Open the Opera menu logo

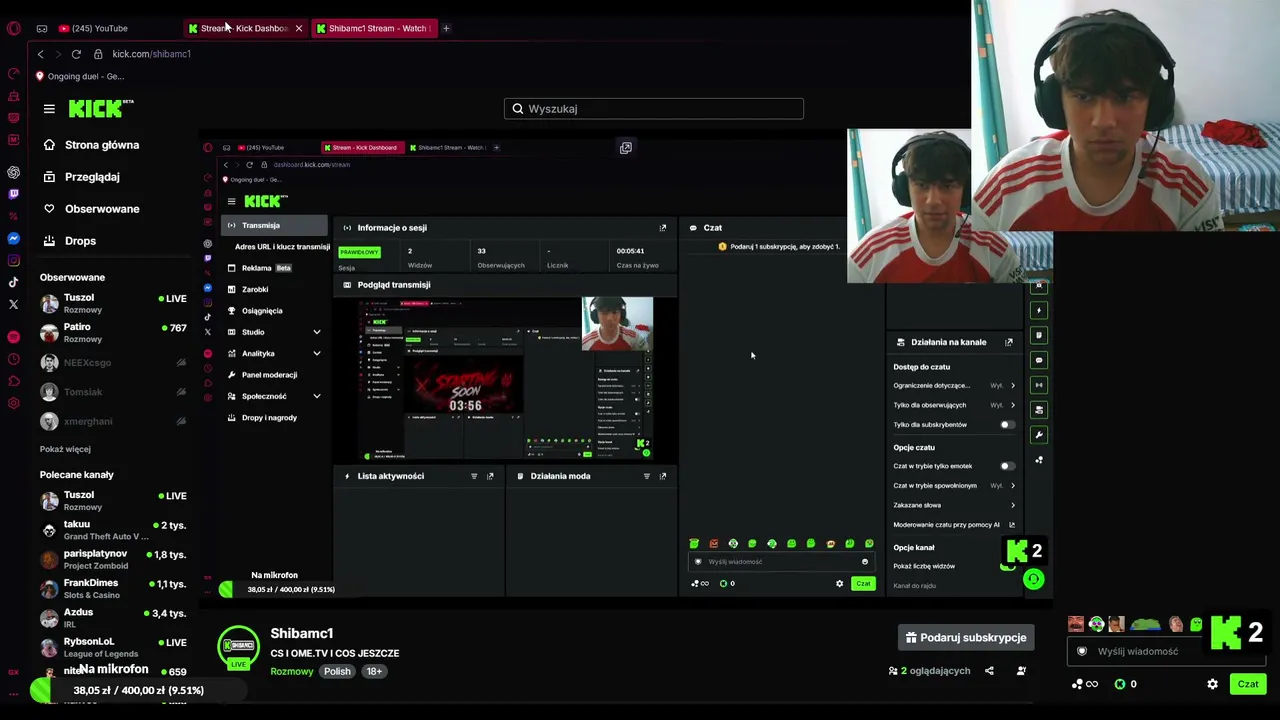pos(14,28)
